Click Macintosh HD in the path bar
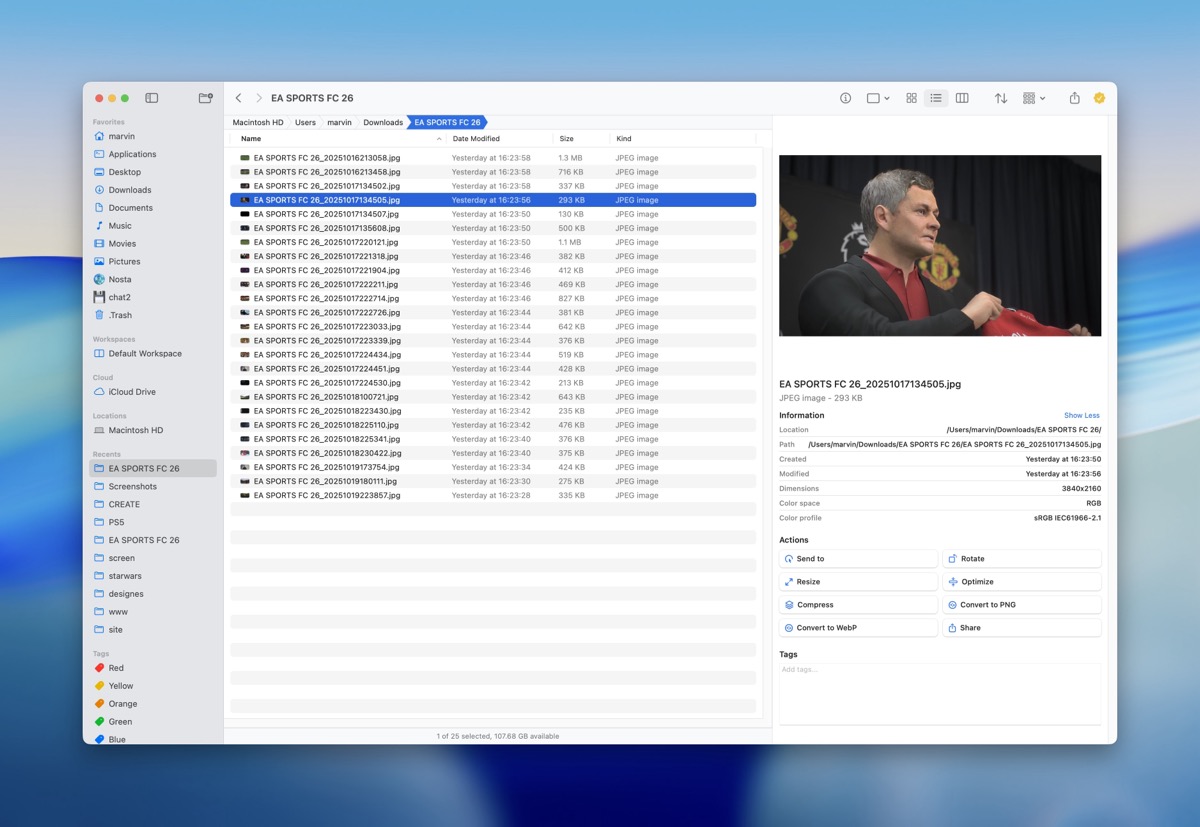 pyautogui.click(x=258, y=122)
